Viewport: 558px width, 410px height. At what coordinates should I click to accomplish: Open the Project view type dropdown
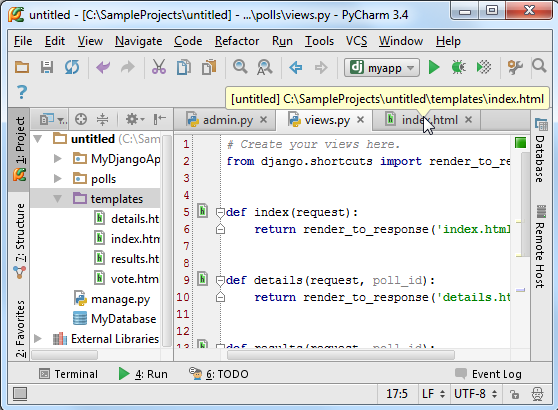[53, 119]
